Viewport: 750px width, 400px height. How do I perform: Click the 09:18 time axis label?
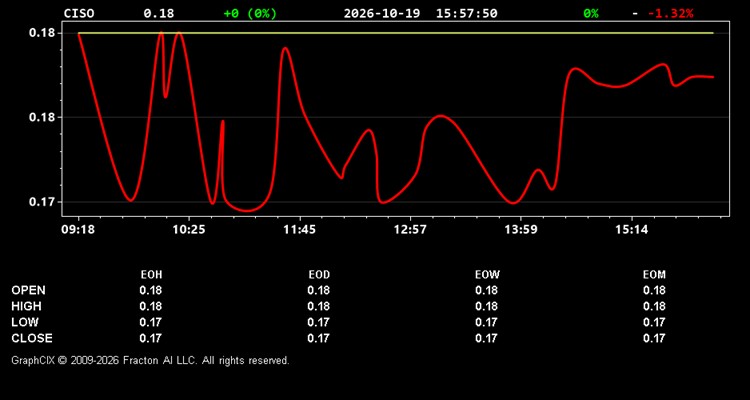[78, 230]
